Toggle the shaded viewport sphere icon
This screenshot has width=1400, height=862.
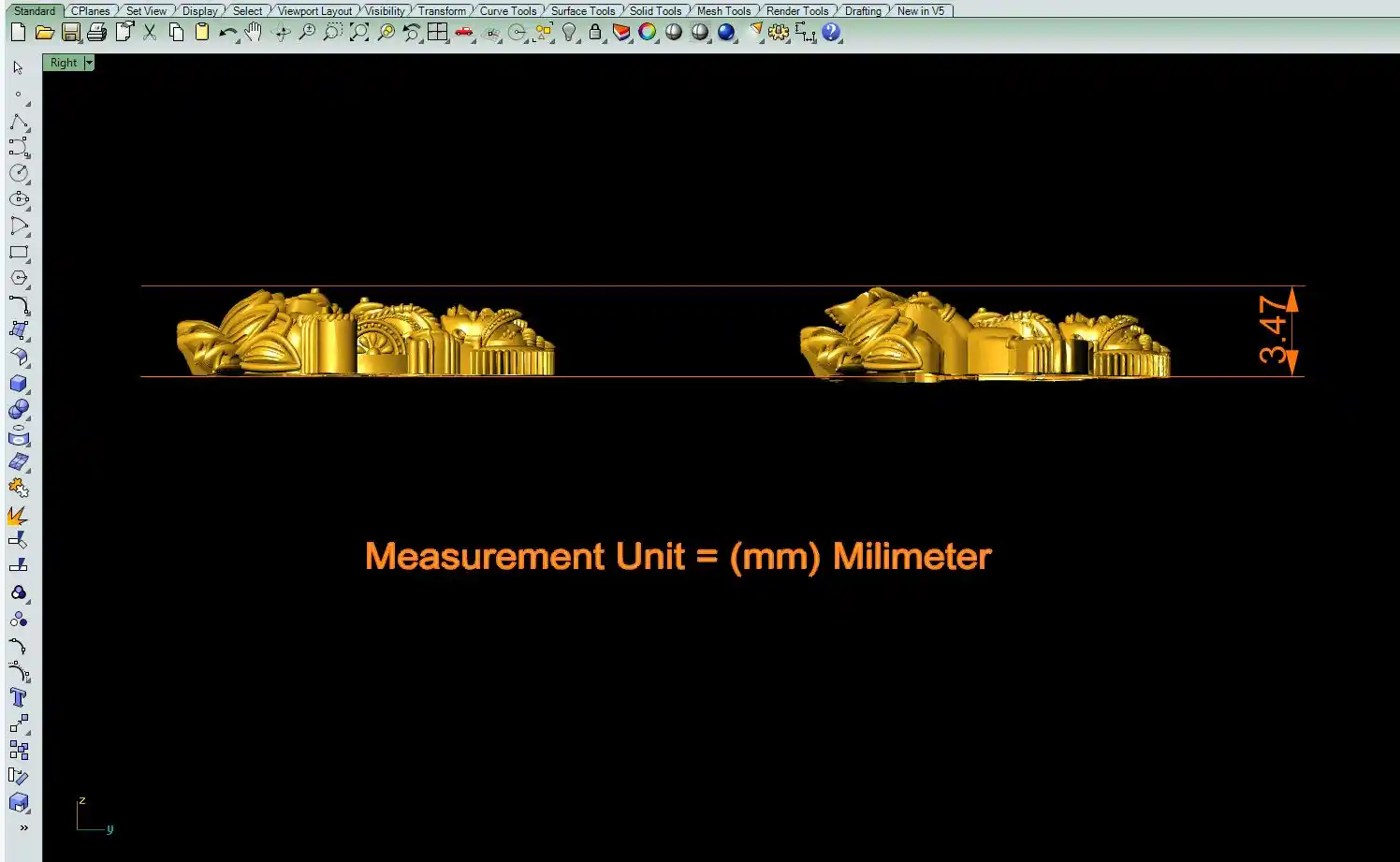(x=674, y=33)
